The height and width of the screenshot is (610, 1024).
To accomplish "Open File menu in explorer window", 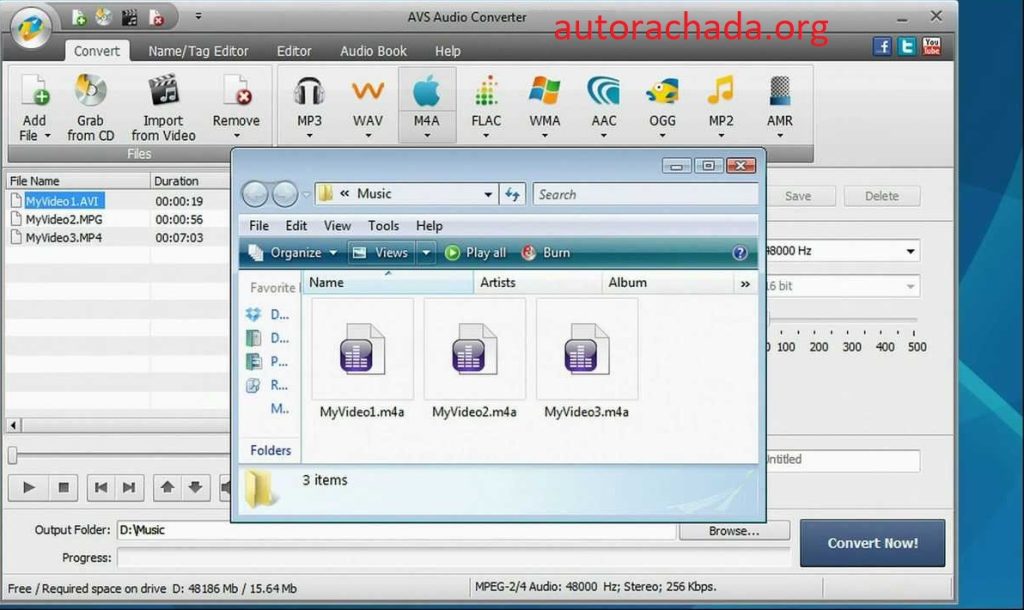I will [x=259, y=225].
